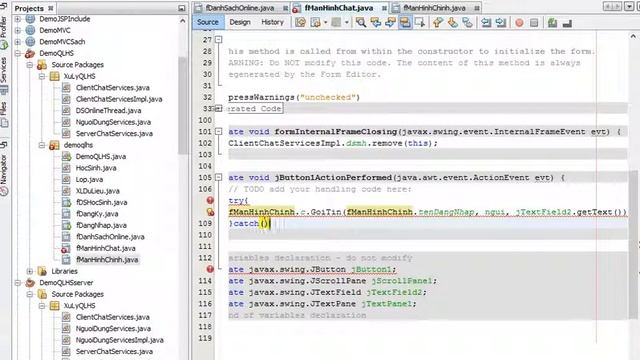Close the Projects panel tab
The height and width of the screenshot is (360, 640).
[x=51, y=9]
